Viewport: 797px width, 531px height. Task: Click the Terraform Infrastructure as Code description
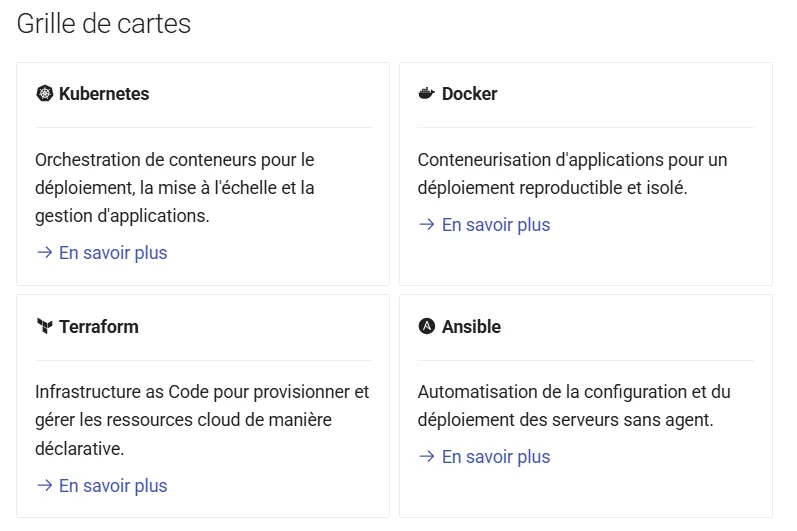(201, 420)
